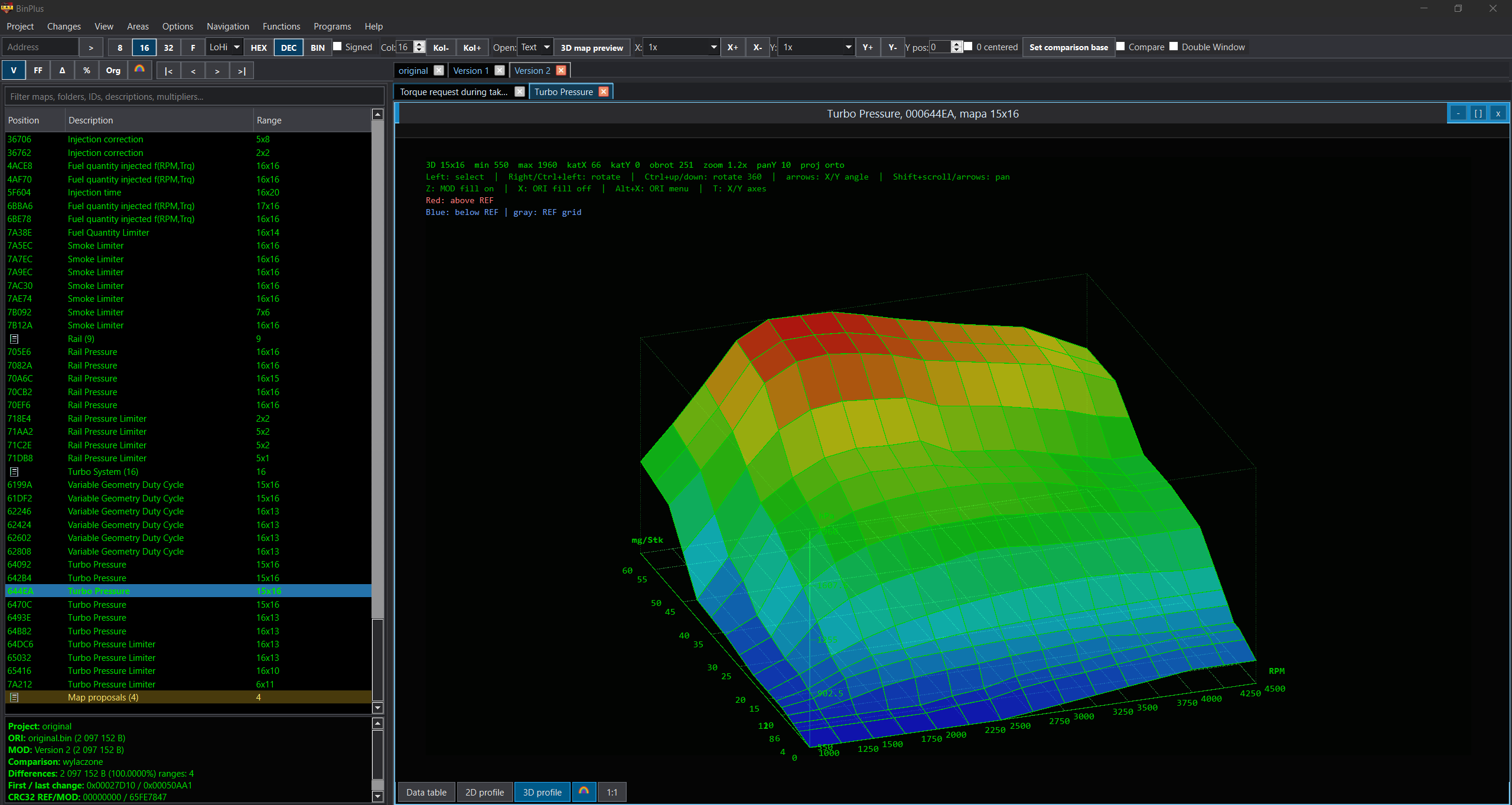Image resolution: width=1512 pixels, height=805 pixels.
Task: Open the Functions menu
Action: tap(281, 27)
